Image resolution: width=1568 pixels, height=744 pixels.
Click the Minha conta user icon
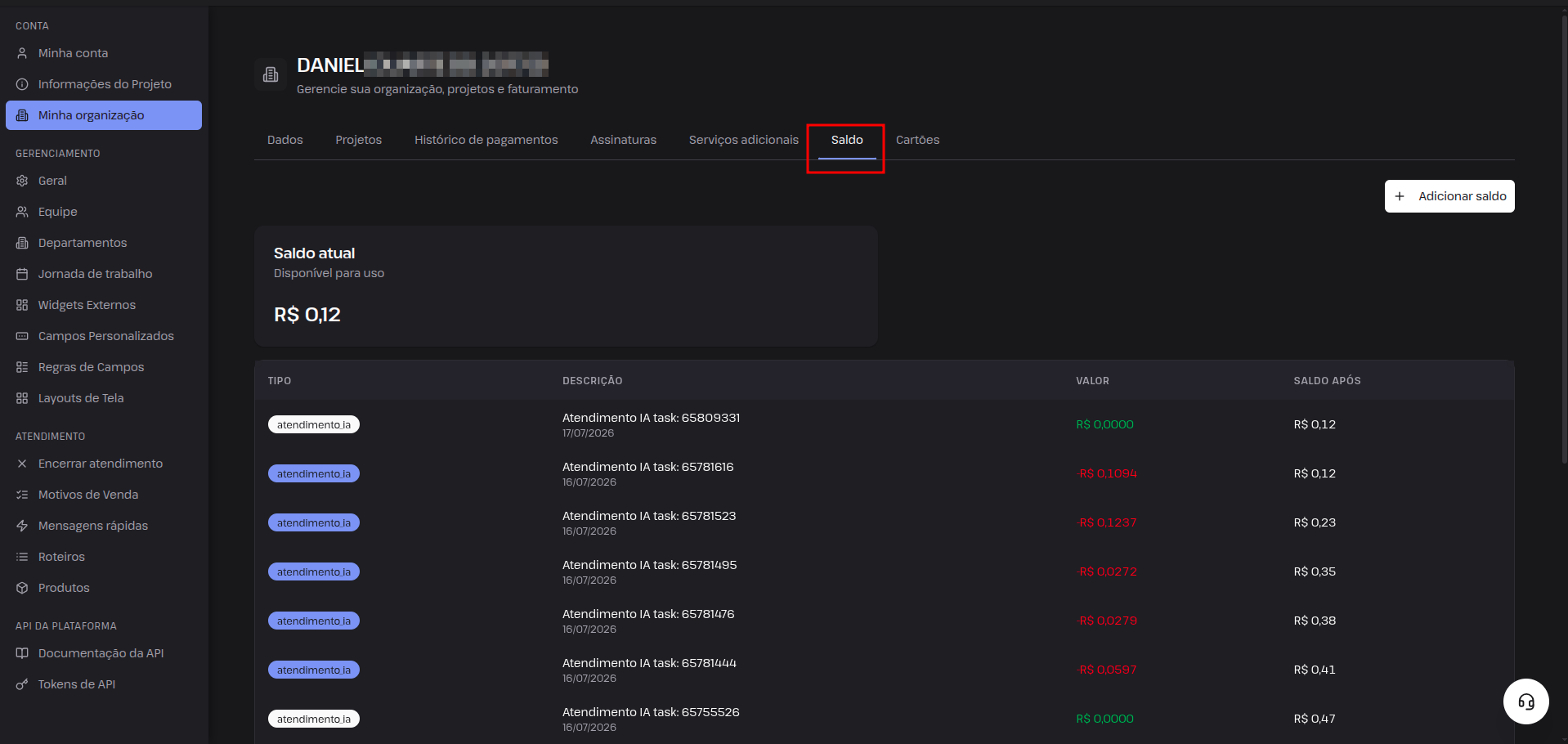tap(22, 53)
